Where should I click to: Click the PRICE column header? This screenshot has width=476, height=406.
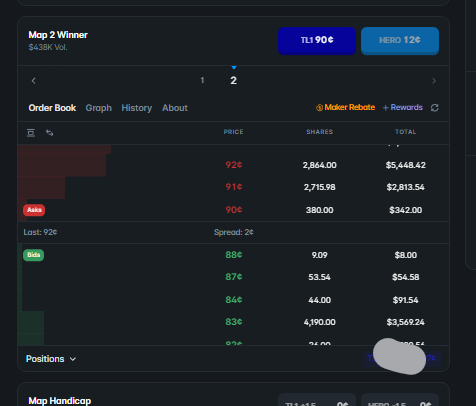tap(233, 132)
